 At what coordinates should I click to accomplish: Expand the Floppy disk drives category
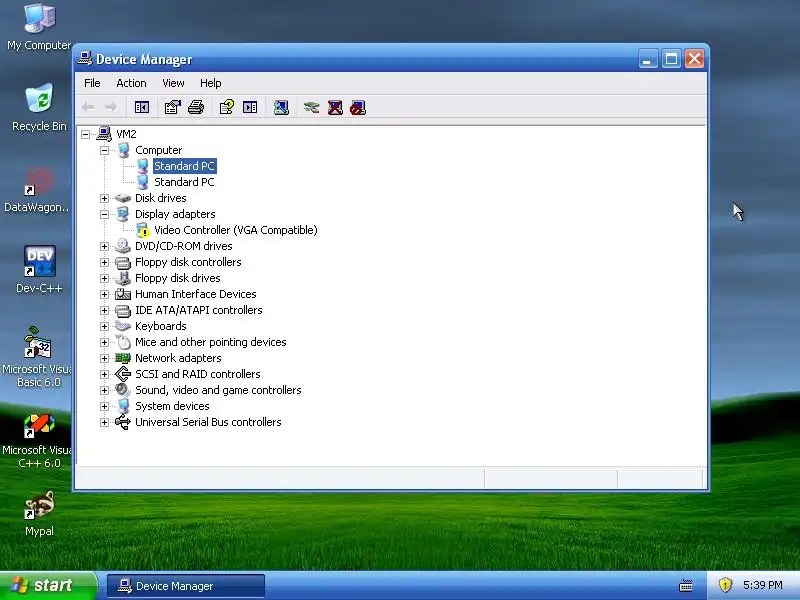tap(105, 278)
